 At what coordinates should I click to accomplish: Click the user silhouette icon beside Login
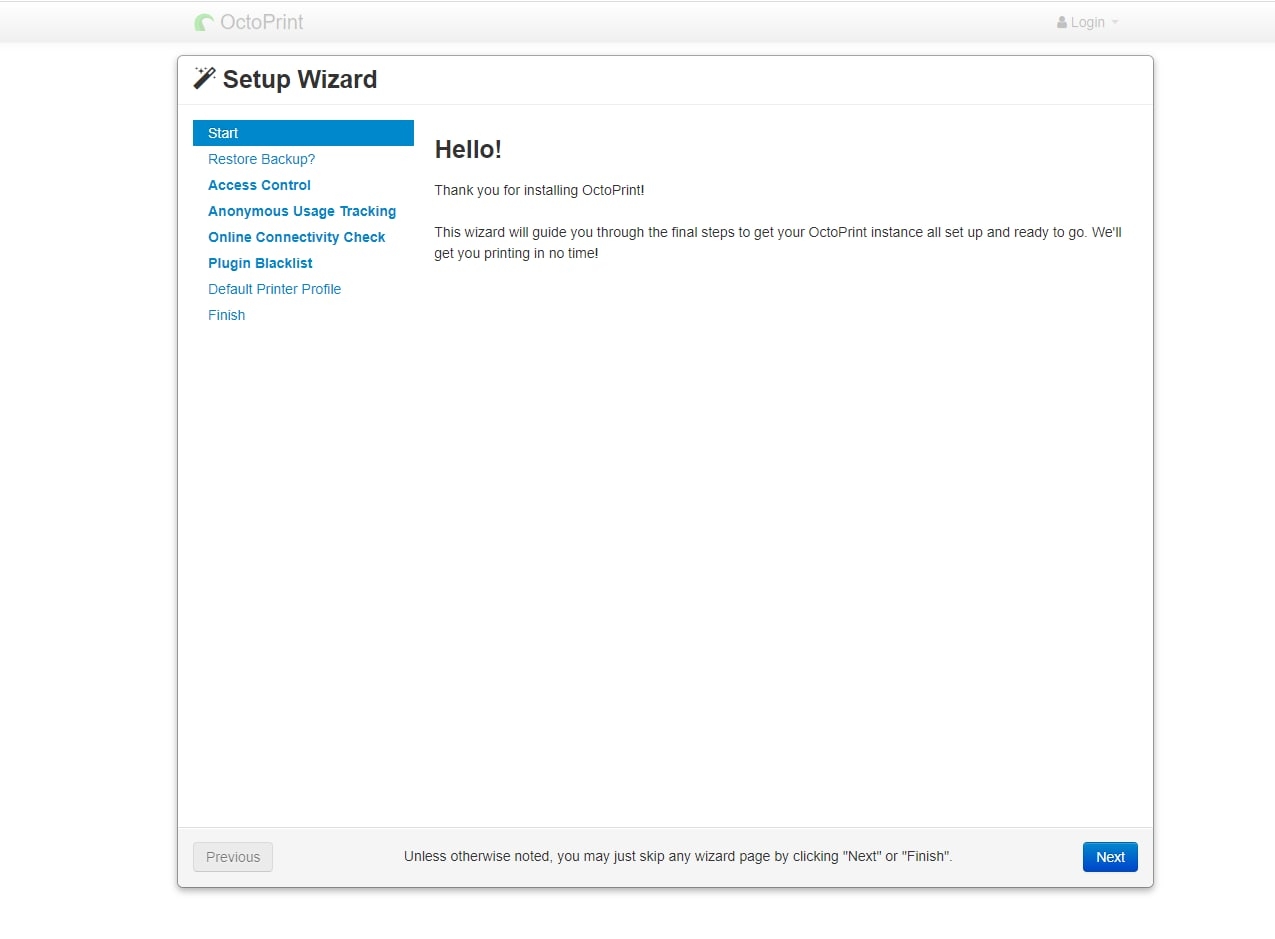(1062, 22)
